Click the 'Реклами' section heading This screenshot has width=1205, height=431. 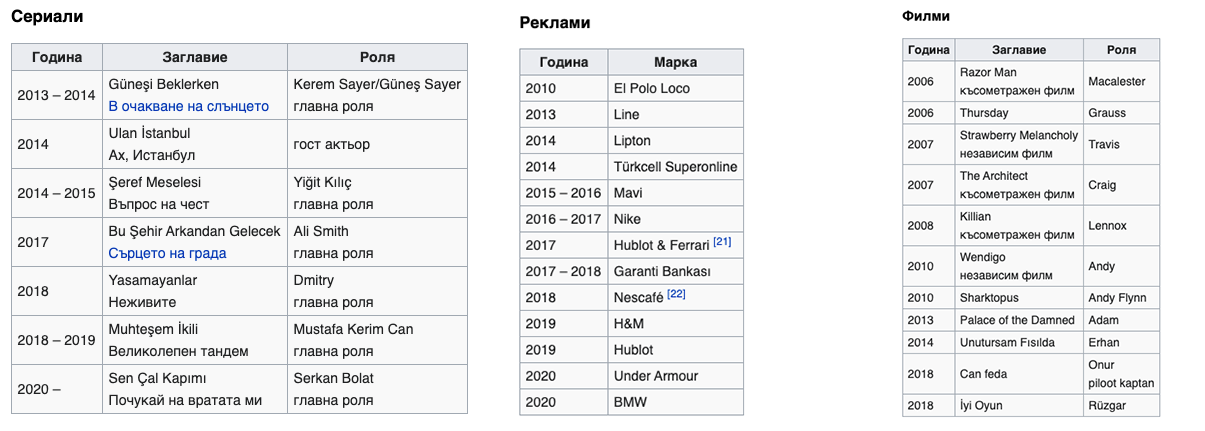[555, 23]
